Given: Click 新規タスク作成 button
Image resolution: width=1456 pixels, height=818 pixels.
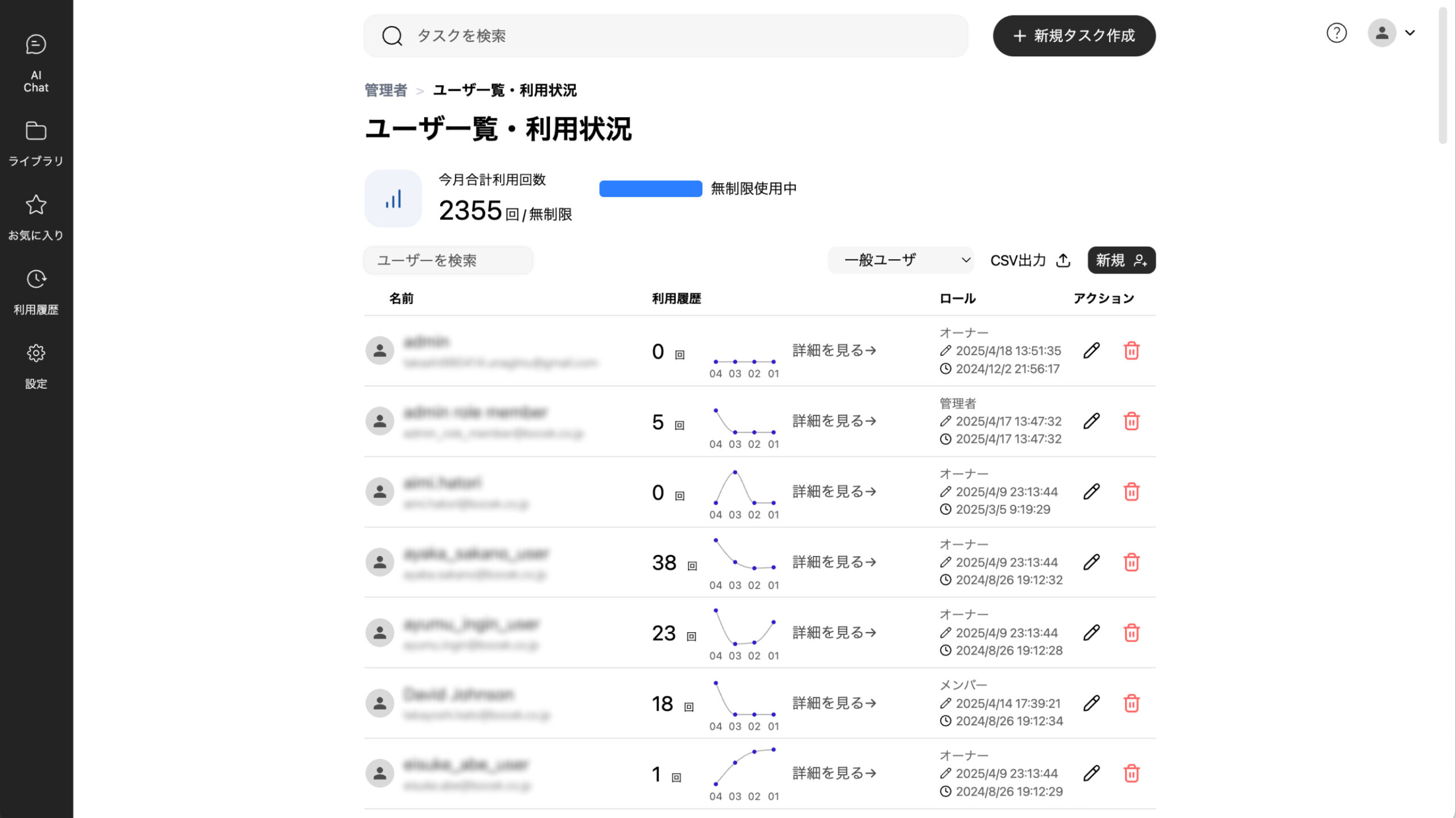Looking at the screenshot, I should point(1074,36).
